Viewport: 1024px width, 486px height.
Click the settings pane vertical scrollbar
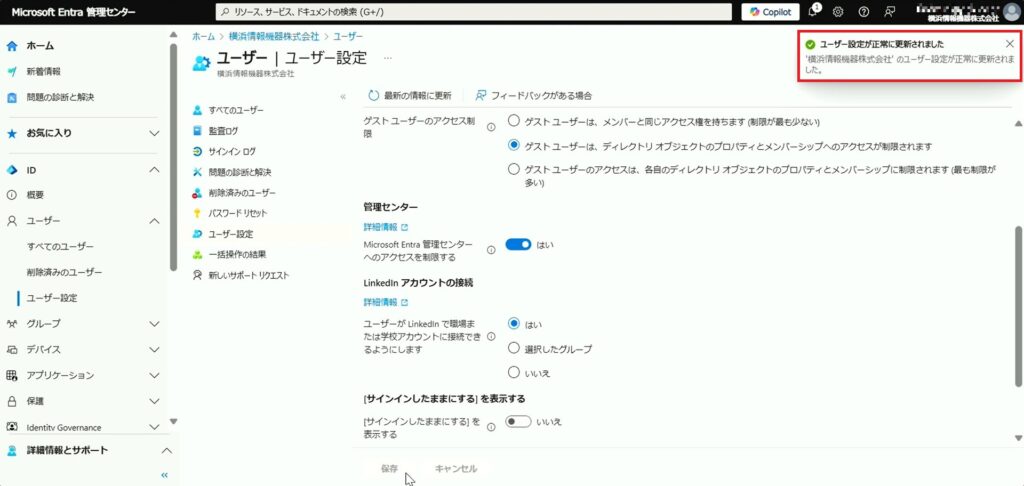(1017, 307)
